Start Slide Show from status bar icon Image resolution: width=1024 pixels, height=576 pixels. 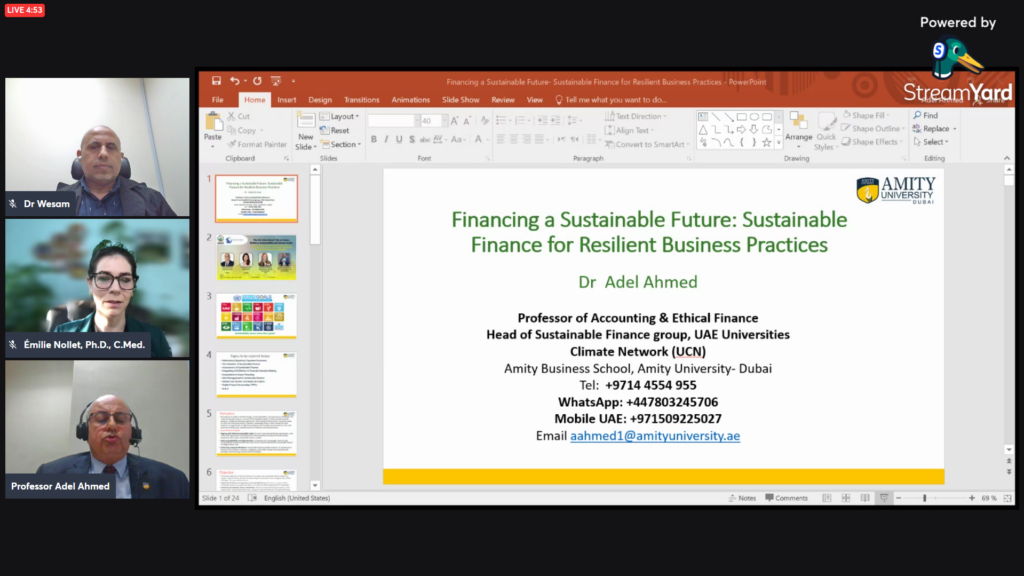[884, 498]
